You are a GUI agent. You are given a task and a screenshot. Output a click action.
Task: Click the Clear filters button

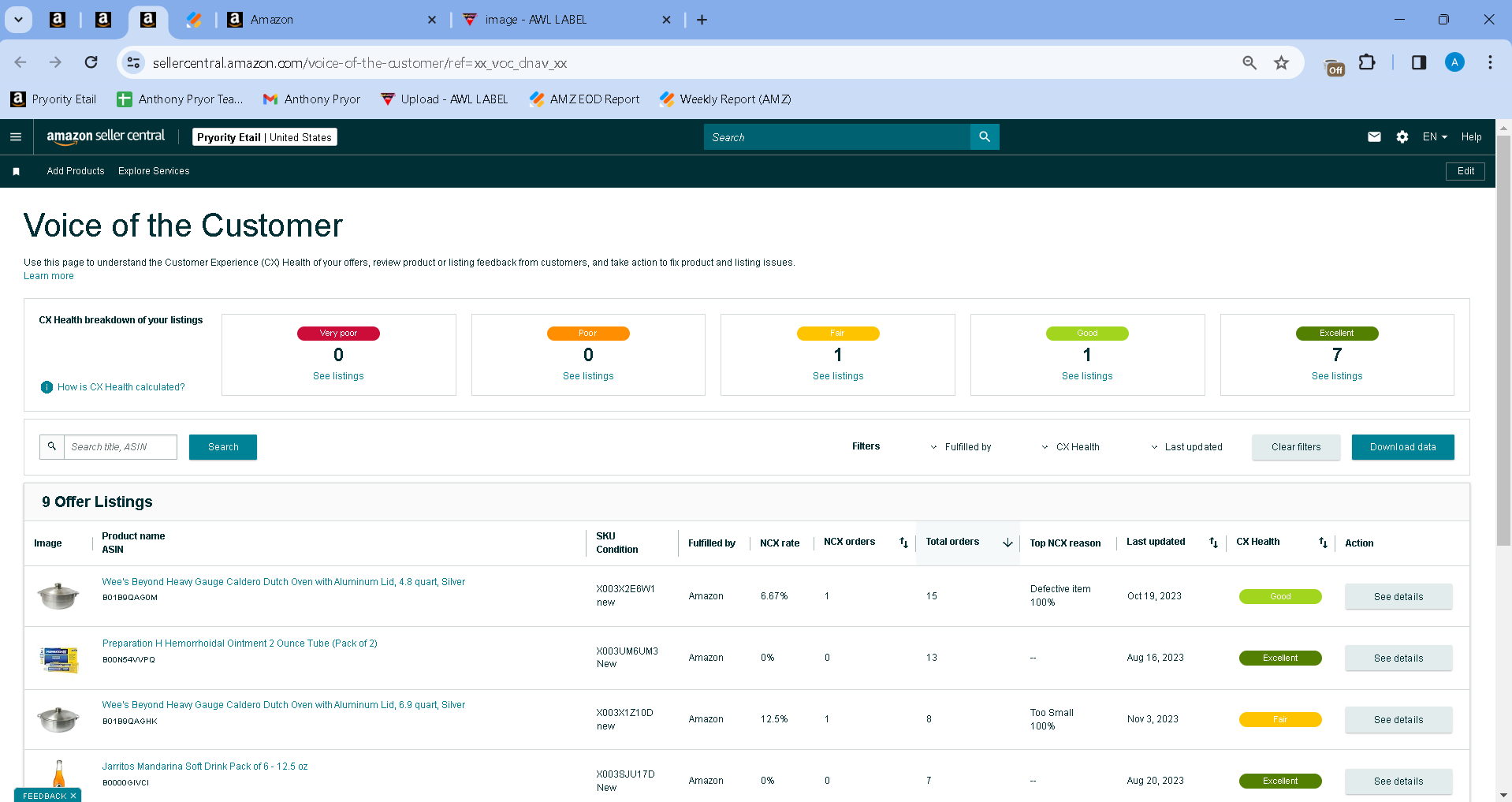click(1296, 447)
